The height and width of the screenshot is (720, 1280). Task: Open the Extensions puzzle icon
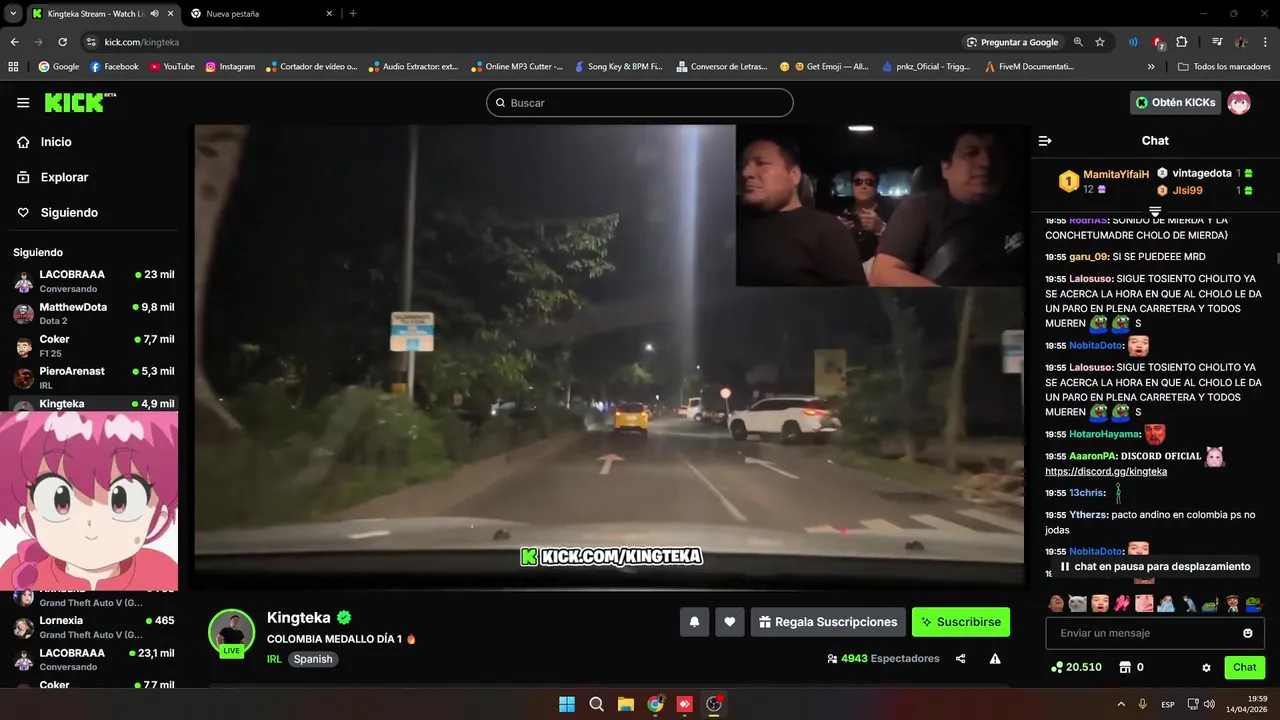click(x=1182, y=42)
